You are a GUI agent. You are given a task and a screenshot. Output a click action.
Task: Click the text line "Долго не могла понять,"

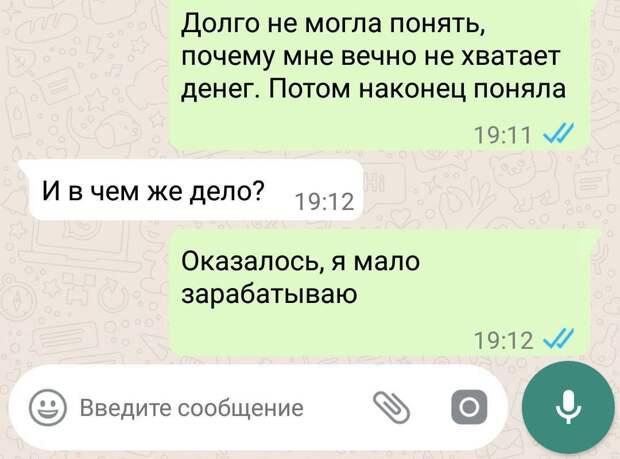(x=333, y=25)
